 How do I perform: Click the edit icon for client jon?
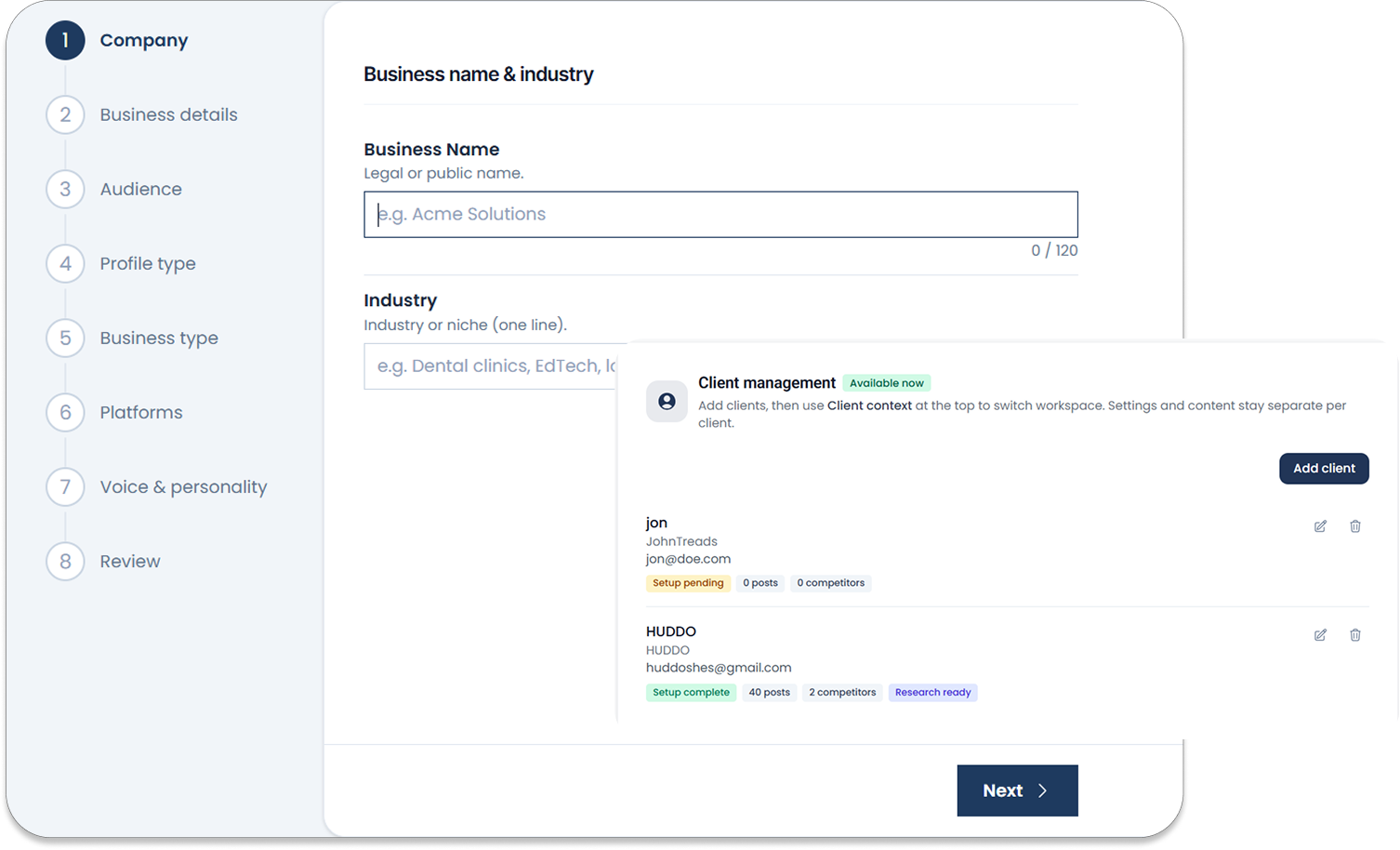click(1320, 526)
